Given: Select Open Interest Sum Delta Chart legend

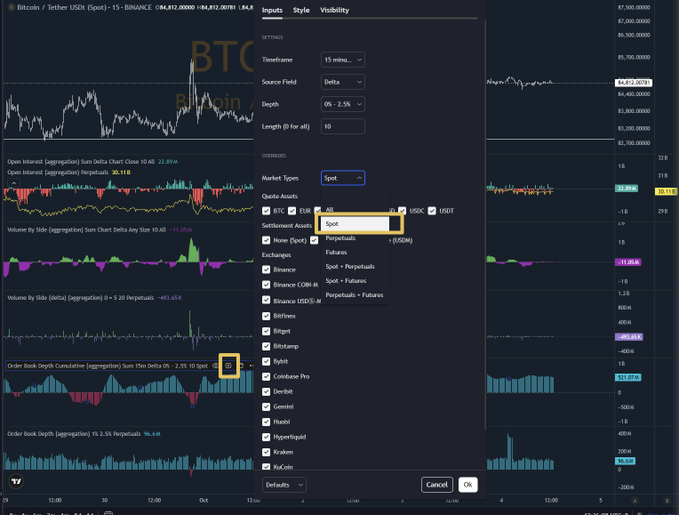Looking at the screenshot, I should coord(81,162).
